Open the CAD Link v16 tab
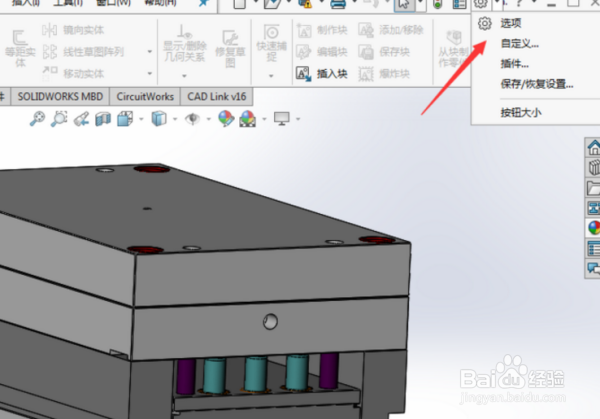The width and height of the screenshot is (600, 419). click(x=217, y=96)
